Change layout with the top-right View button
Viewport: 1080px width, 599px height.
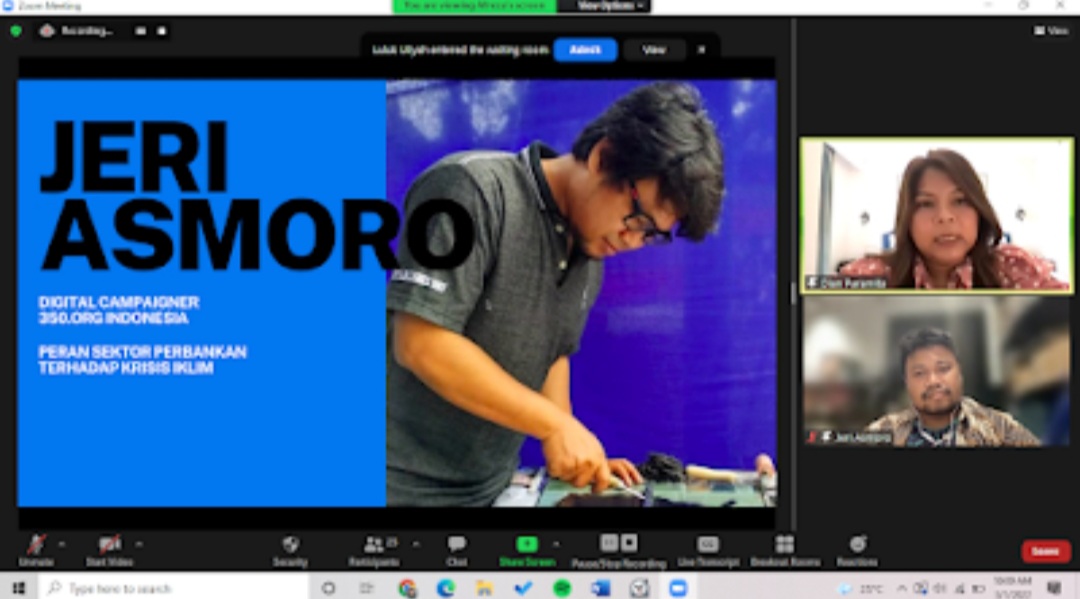1051,30
